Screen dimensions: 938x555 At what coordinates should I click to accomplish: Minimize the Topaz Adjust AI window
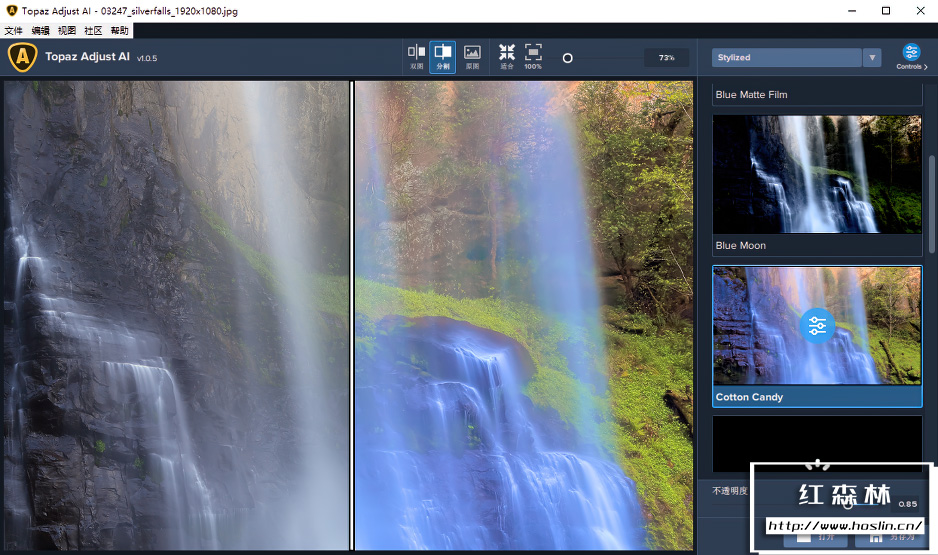[x=852, y=11]
